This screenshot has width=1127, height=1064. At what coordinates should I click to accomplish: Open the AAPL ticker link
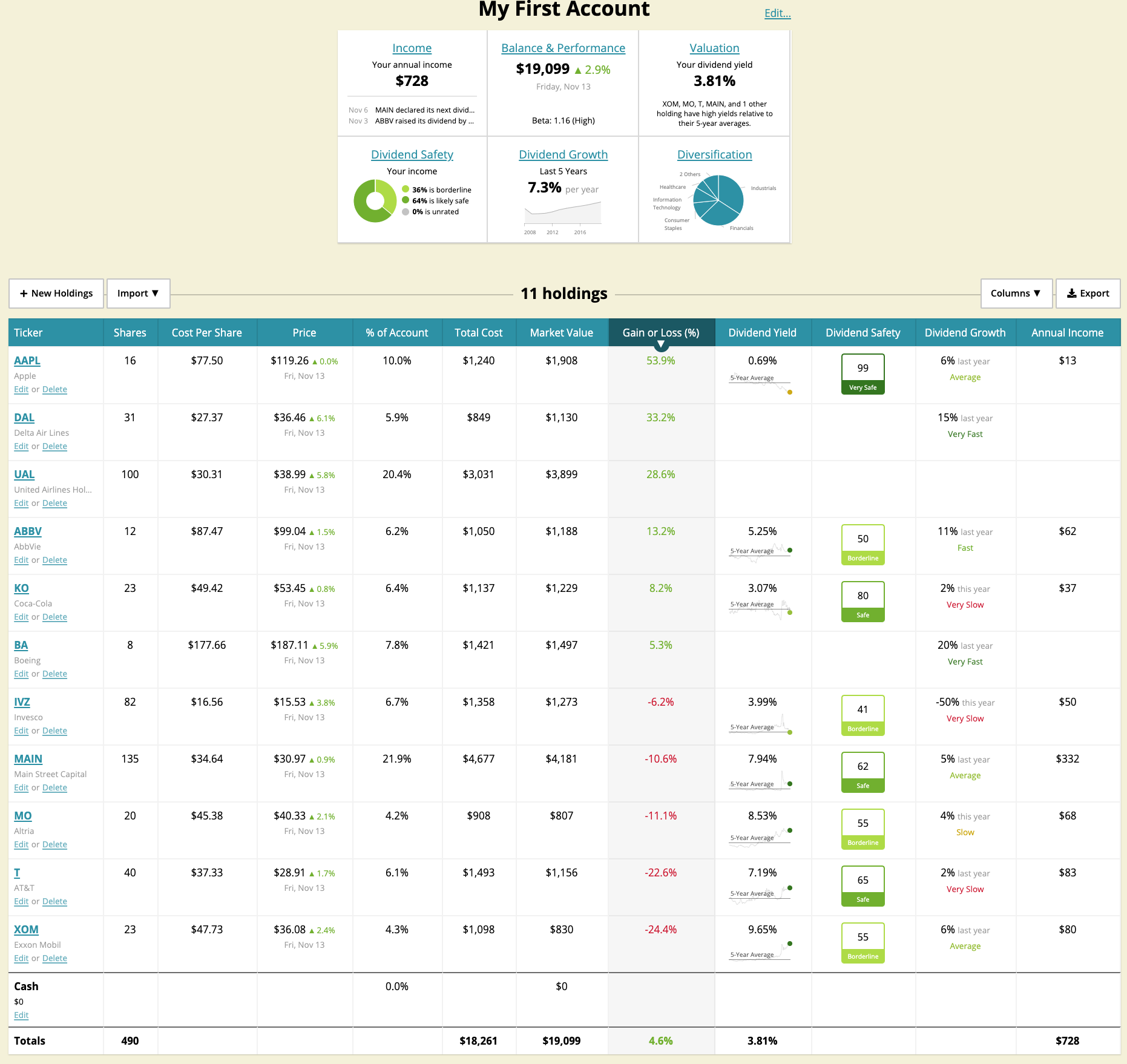point(27,361)
